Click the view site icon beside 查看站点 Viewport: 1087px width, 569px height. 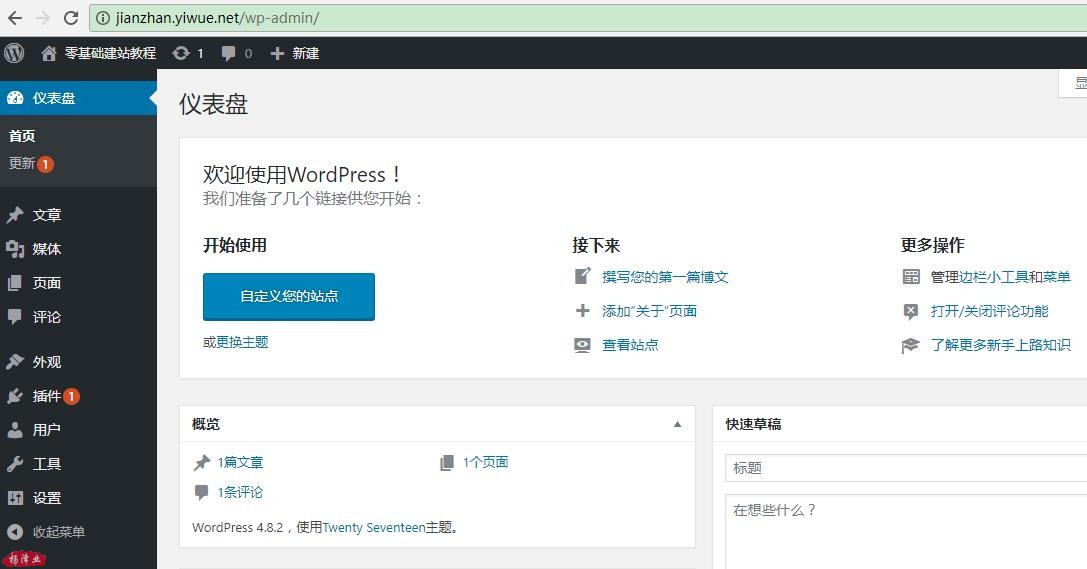[x=582, y=344]
